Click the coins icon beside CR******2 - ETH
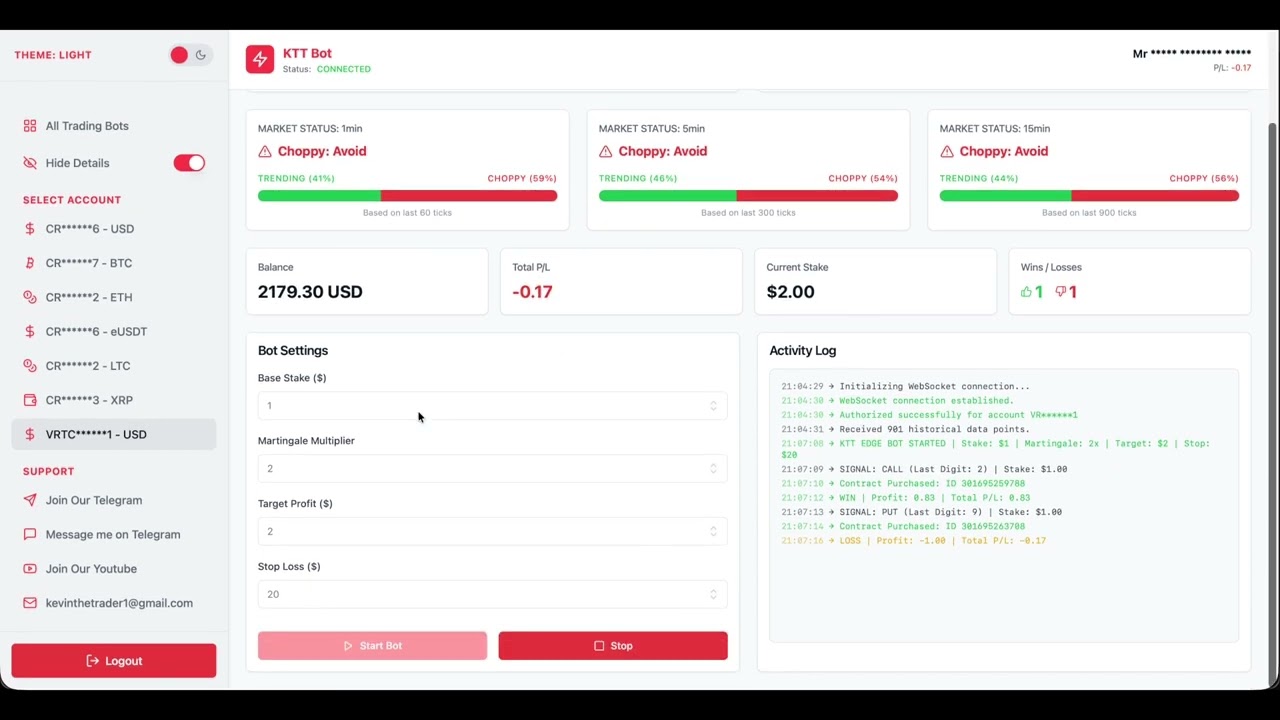Screen dimensions: 1280x720 pyautogui.click(x=30, y=297)
